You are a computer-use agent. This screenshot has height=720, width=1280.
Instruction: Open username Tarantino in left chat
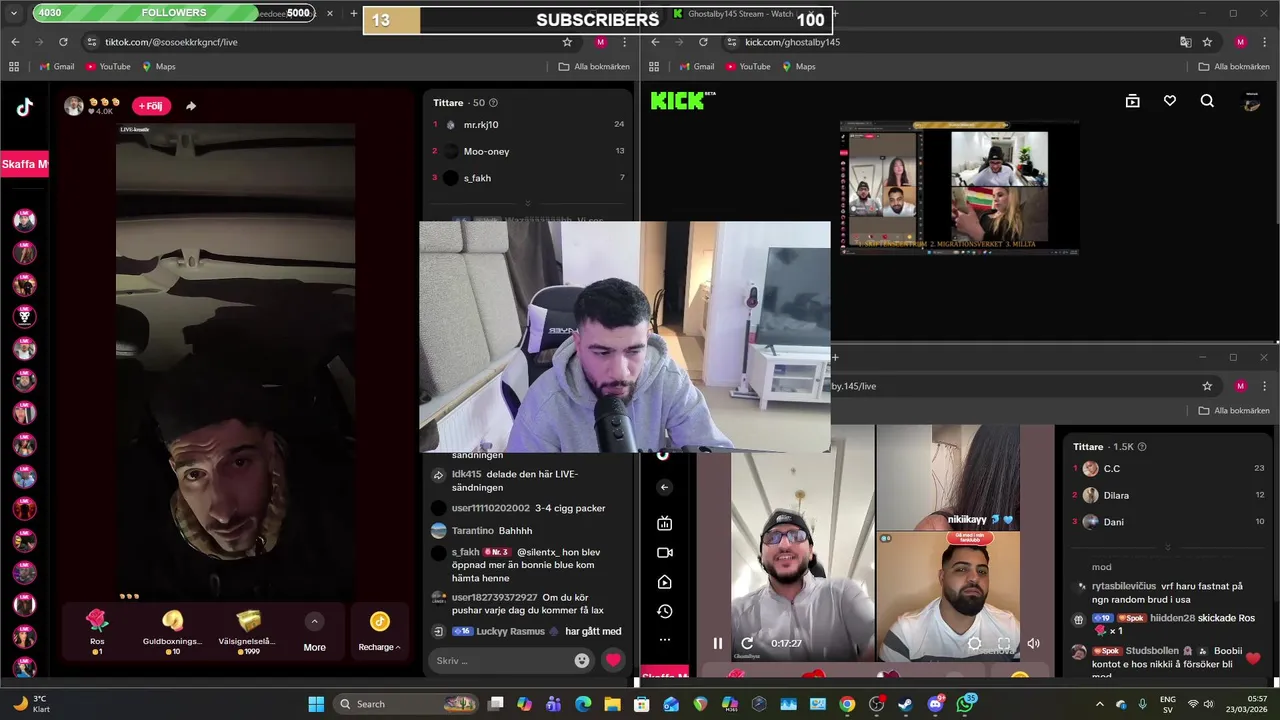click(x=472, y=531)
